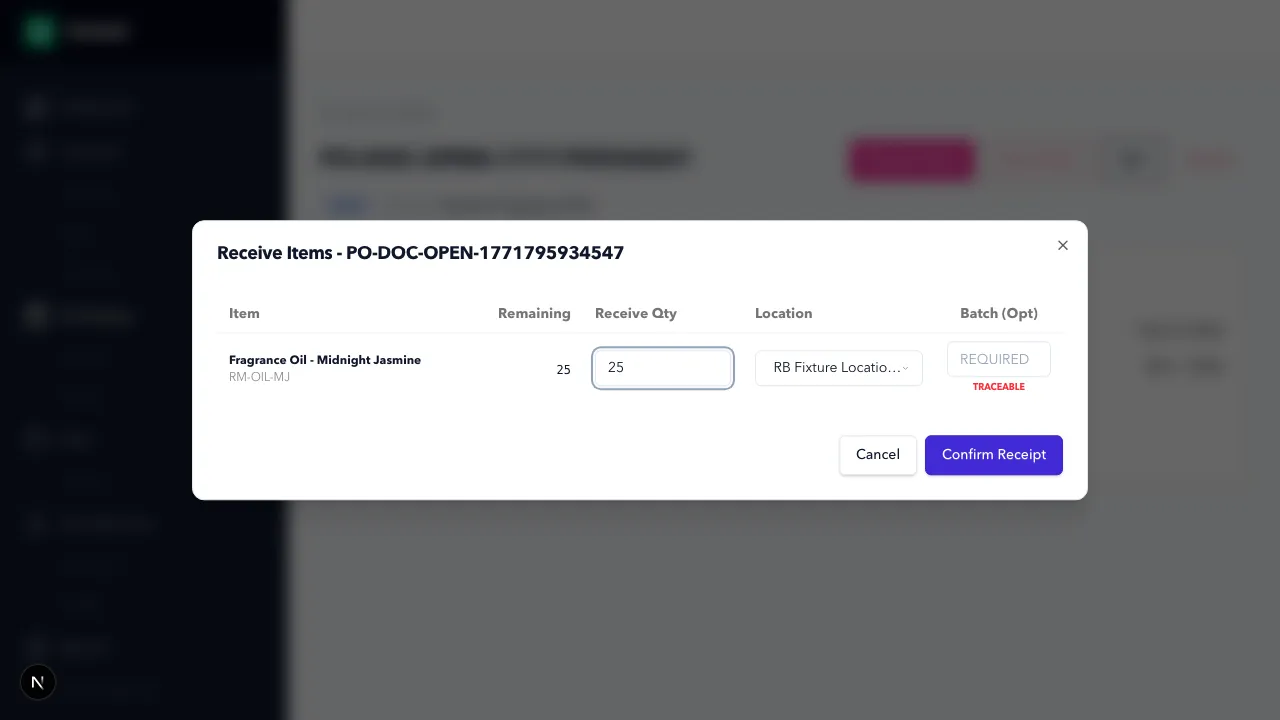Select the Receive Qty field showing 25
Viewport: 1280px width, 720px height.
pos(662,368)
